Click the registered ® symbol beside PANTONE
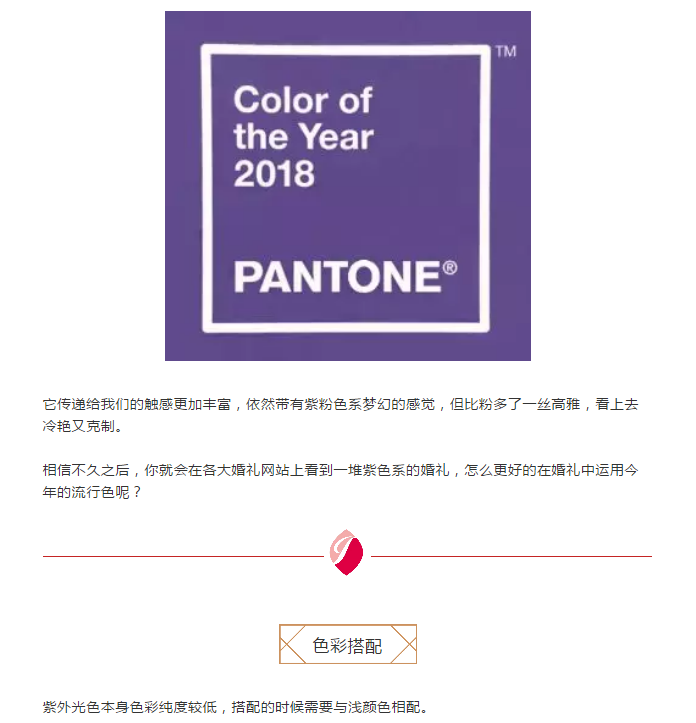This screenshot has width=696, height=723. [450, 268]
